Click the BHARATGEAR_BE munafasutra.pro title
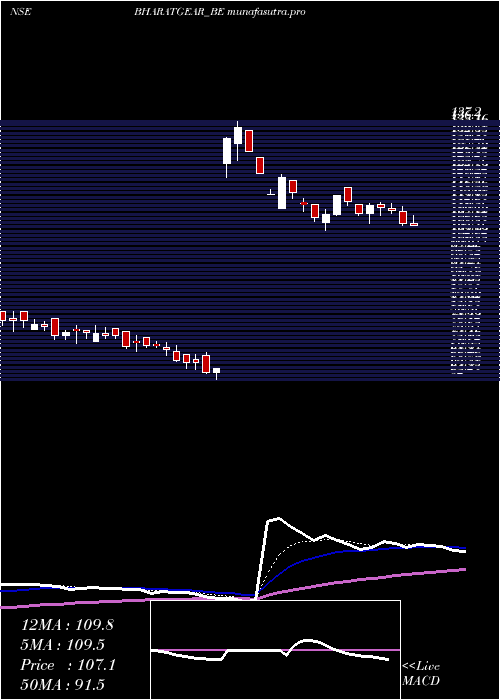Viewport: 500px width, 700px height. [220, 12]
